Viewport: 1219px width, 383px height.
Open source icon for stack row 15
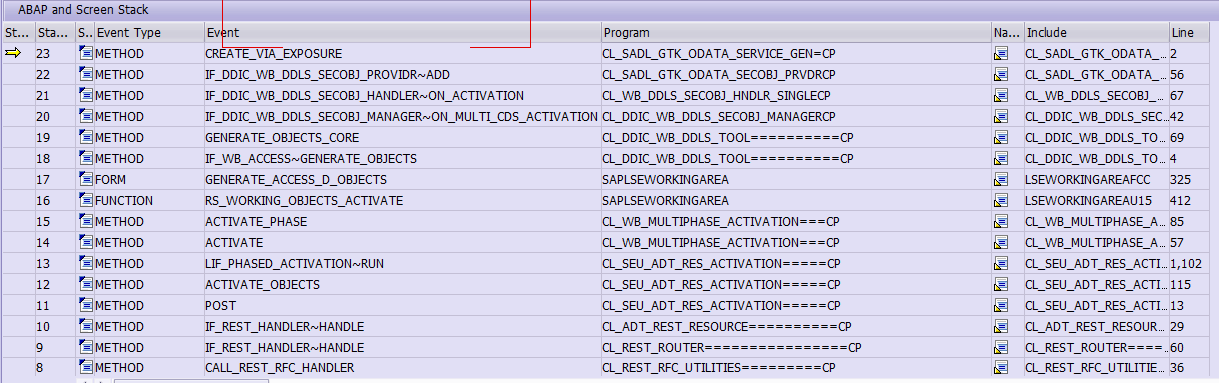coord(85,222)
